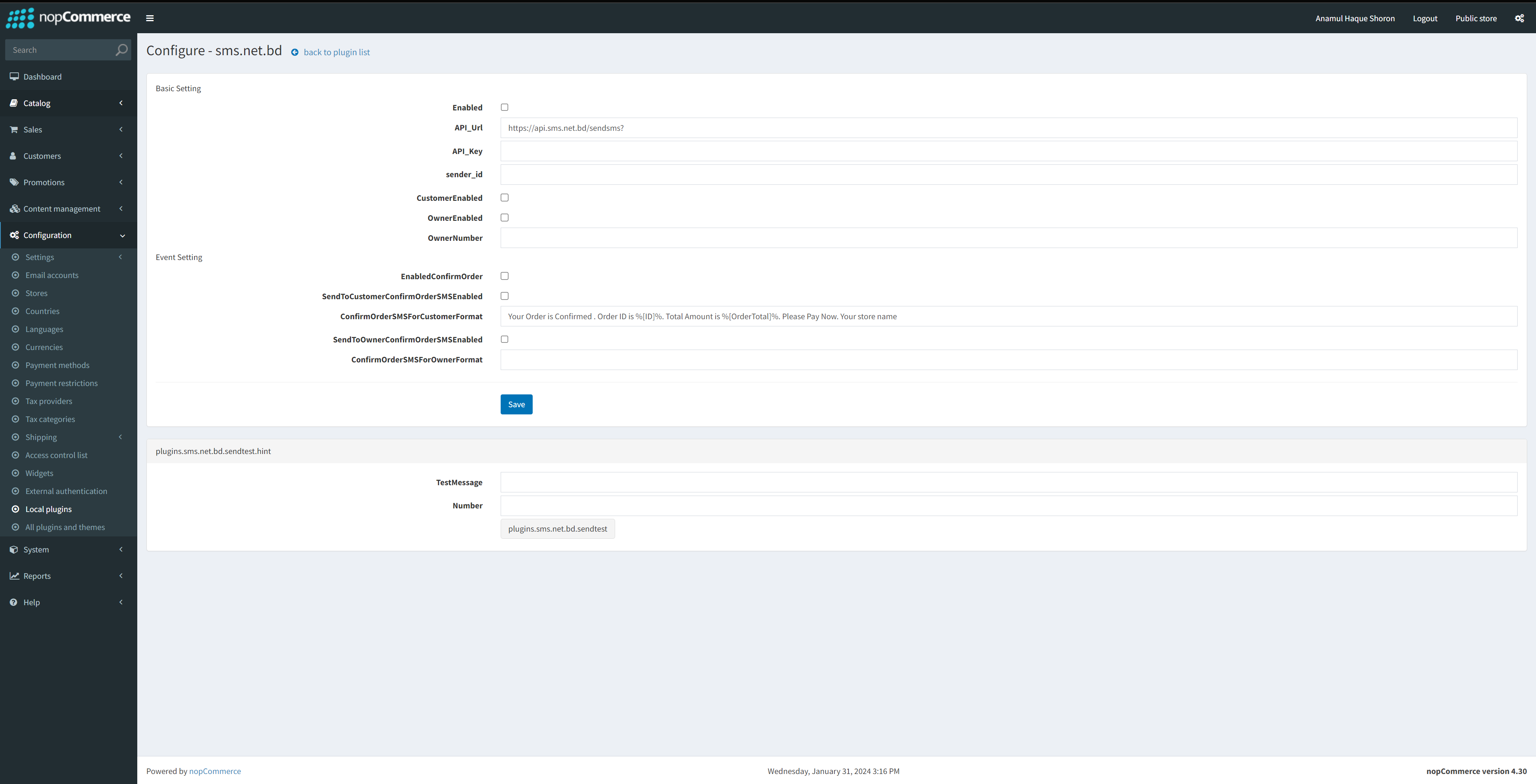Save the plugin configuration
This screenshot has width=1536, height=784.
coord(516,404)
